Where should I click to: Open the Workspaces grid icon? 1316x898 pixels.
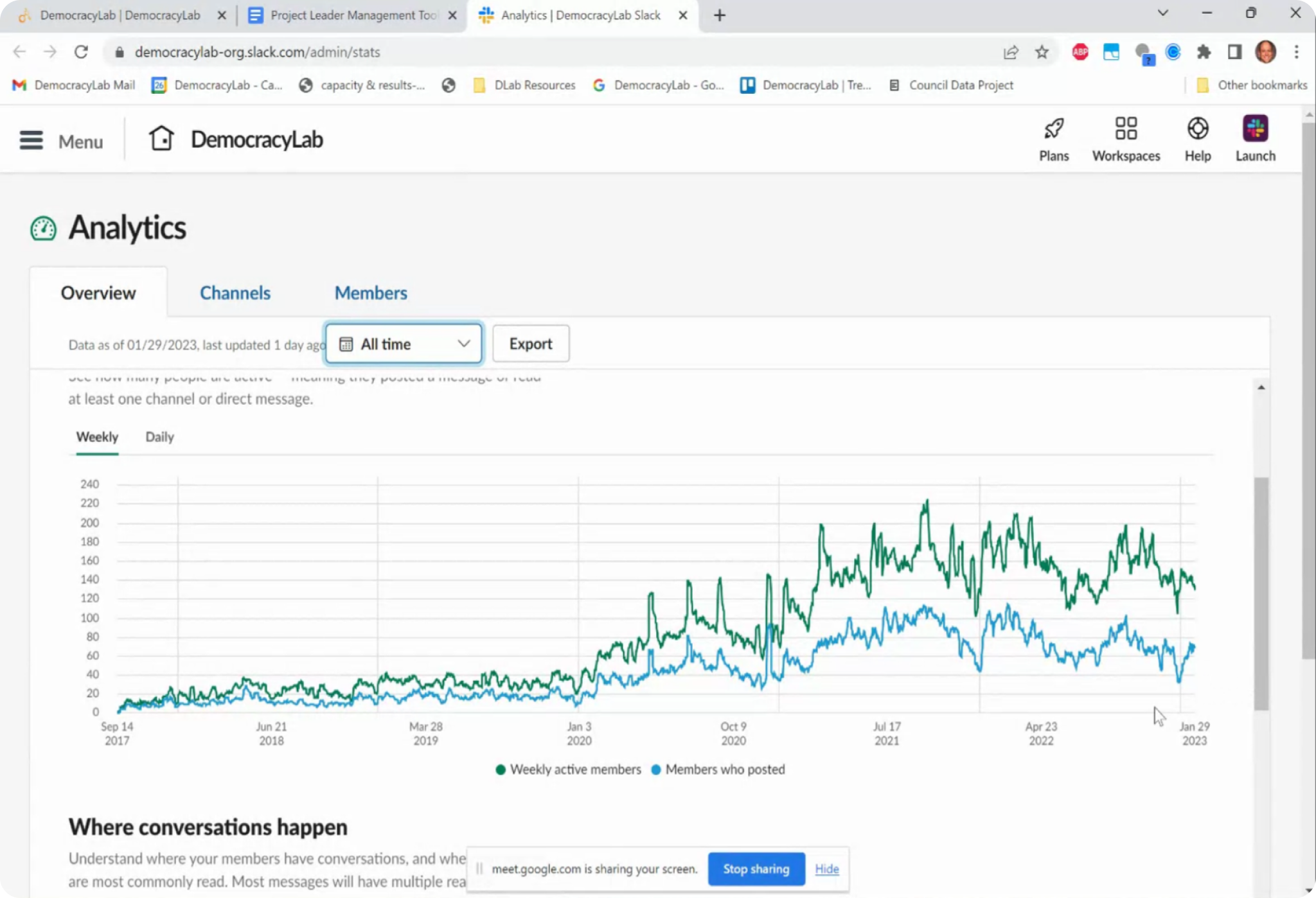[x=1126, y=139]
